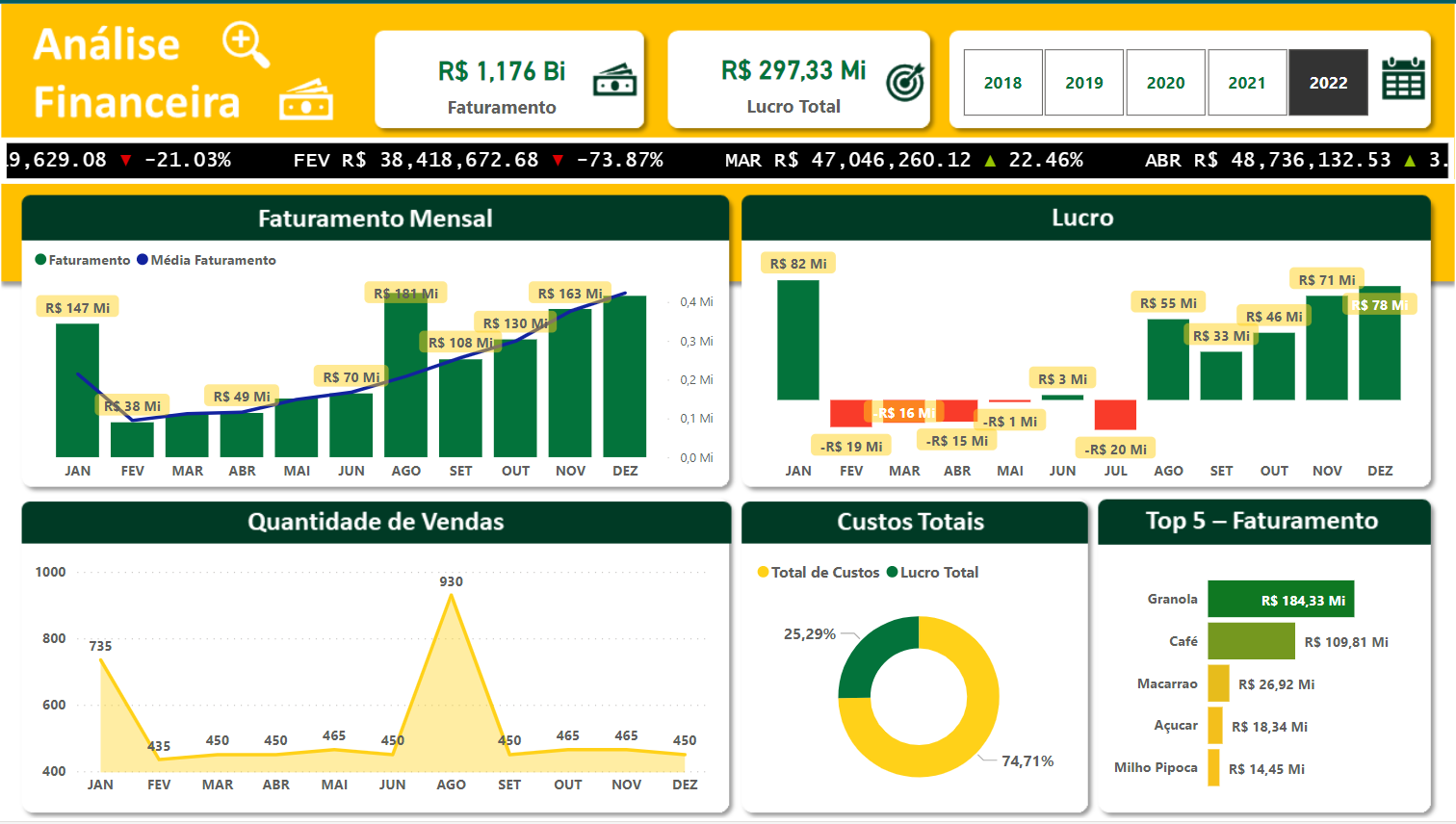Click the FEV bar in Faturamento Mensal

[x=132, y=440]
